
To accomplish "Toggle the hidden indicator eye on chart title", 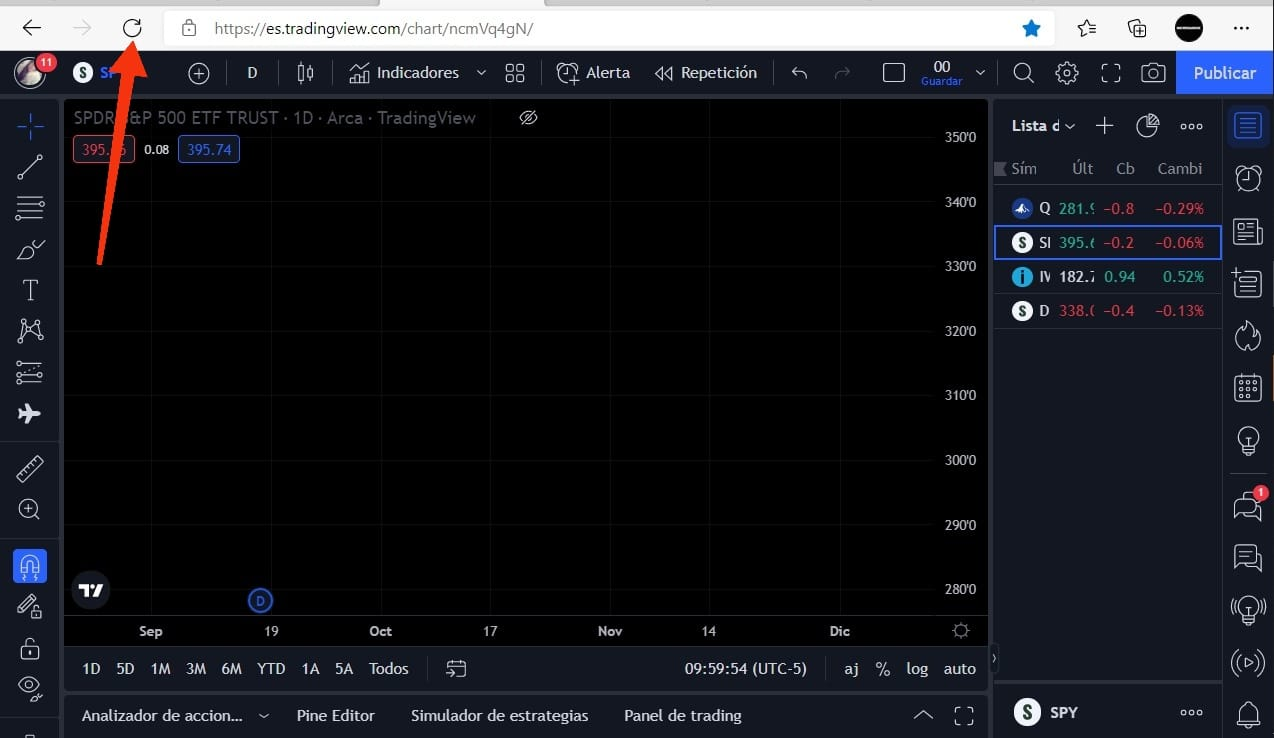I will (x=529, y=118).
